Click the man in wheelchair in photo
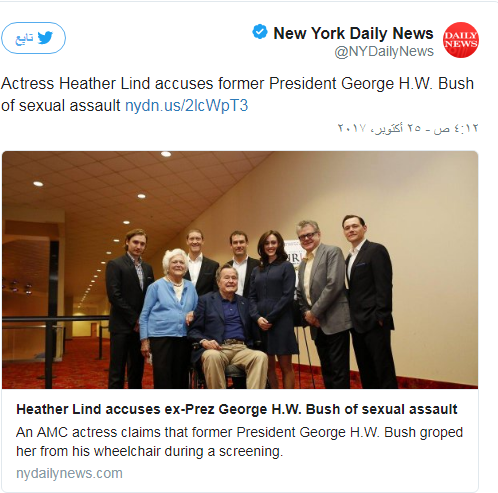Viewport: 498px width, 493px height. click(x=227, y=327)
